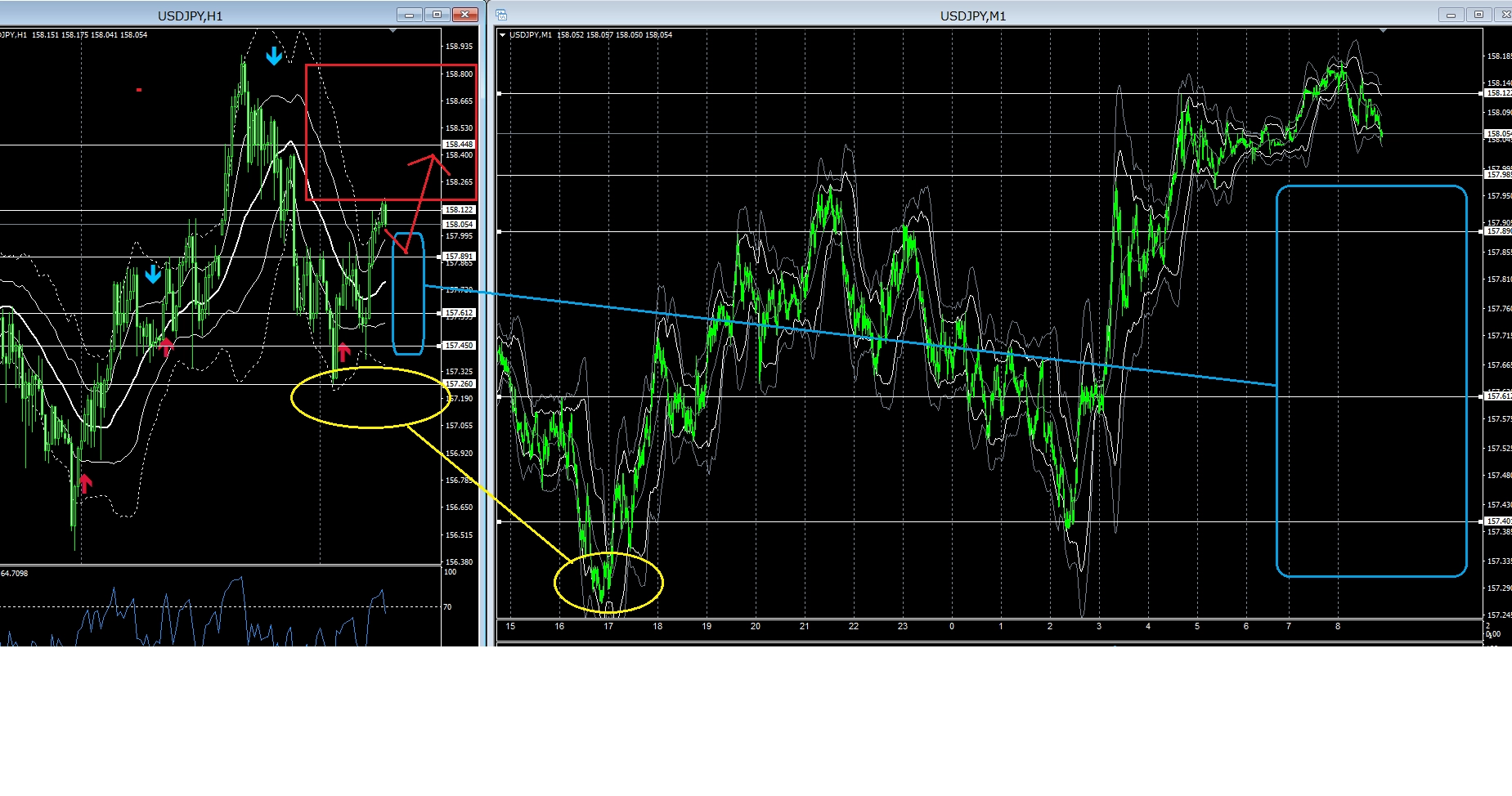Close the USDJPY,H1 chart window
The width and height of the screenshot is (1512, 796).
(x=464, y=15)
